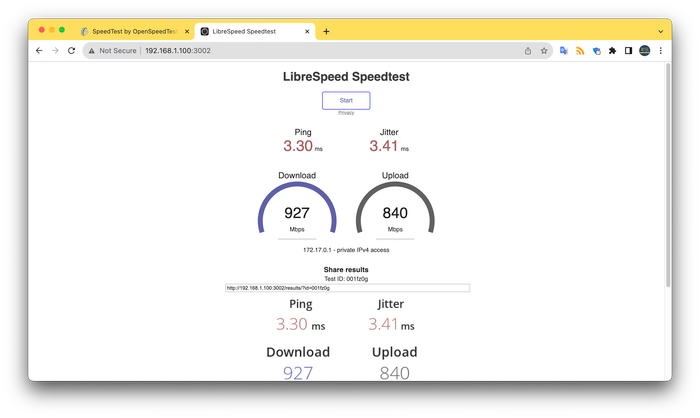Open a new tab with plus button
Screen dimensions: 700x418
[x=326, y=31]
